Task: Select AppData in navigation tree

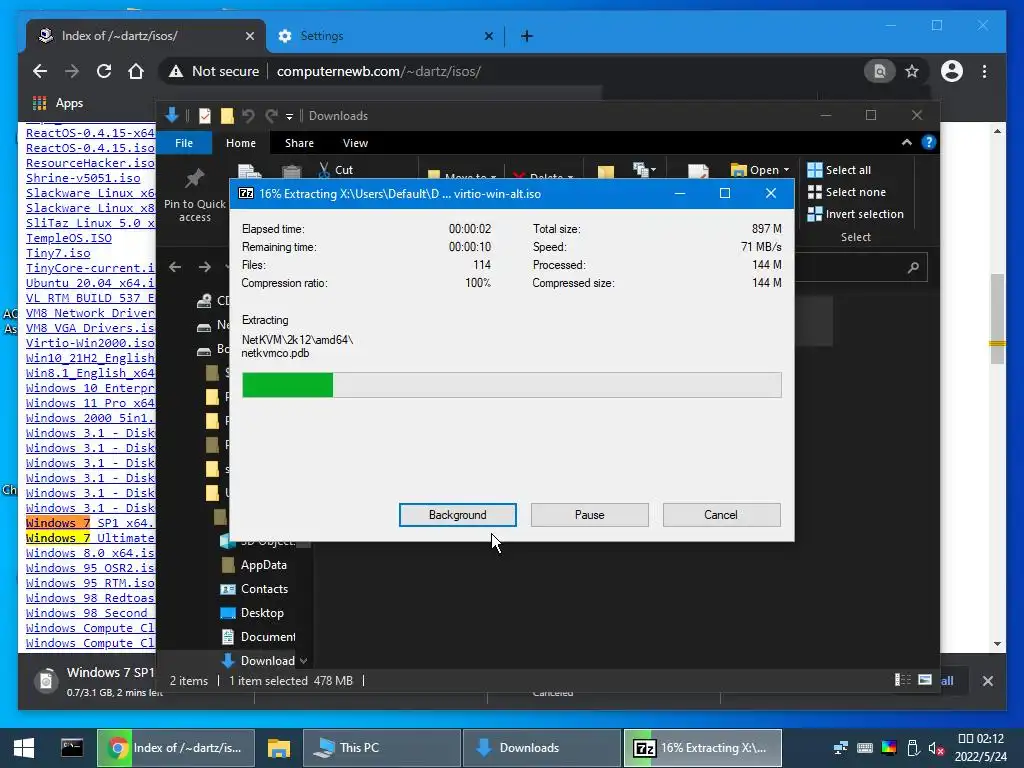Action: pos(255,565)
